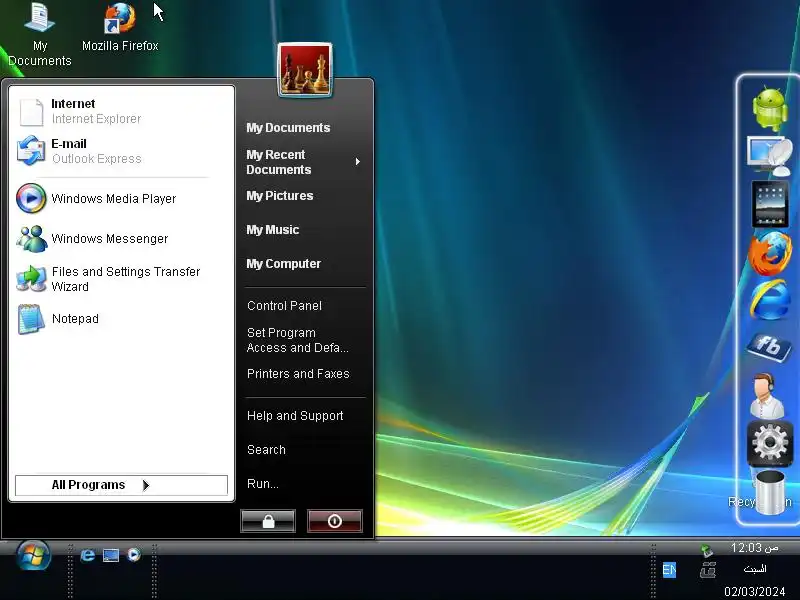Click the iPad tablet dock icon

pyautogui.click(x=770, y=204)
